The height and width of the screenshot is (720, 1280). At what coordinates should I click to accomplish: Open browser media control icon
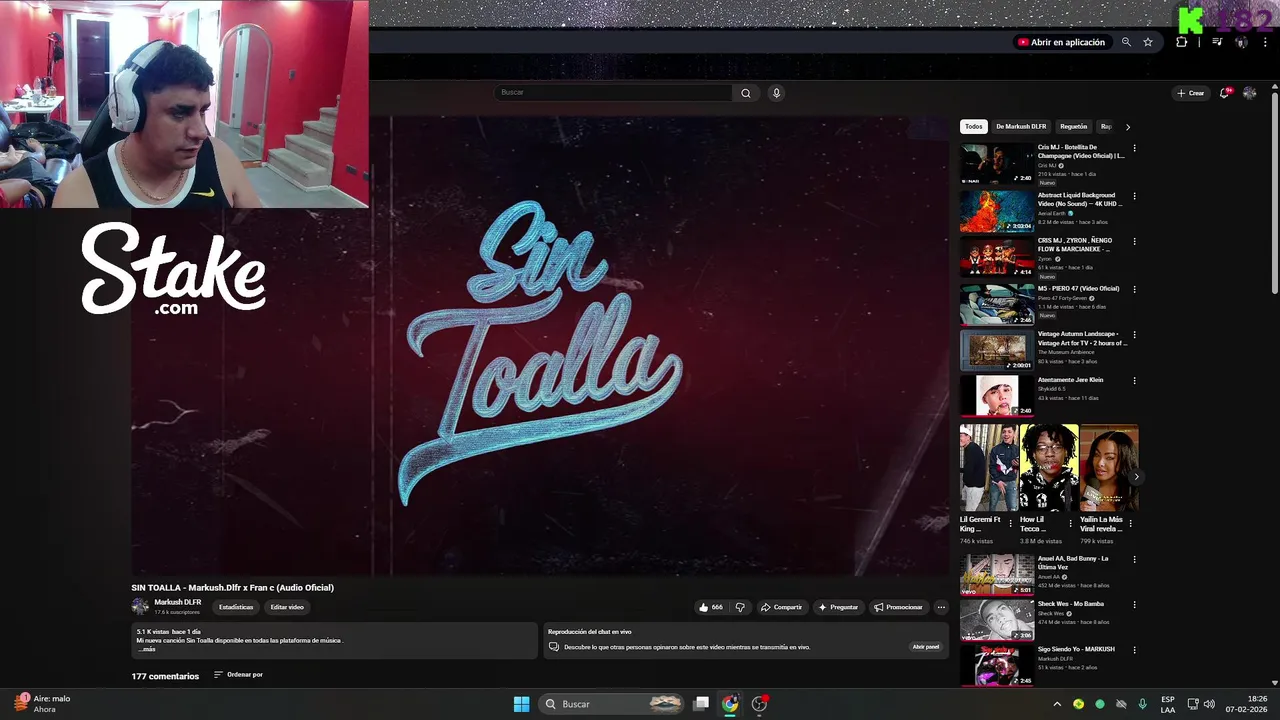1217,42
